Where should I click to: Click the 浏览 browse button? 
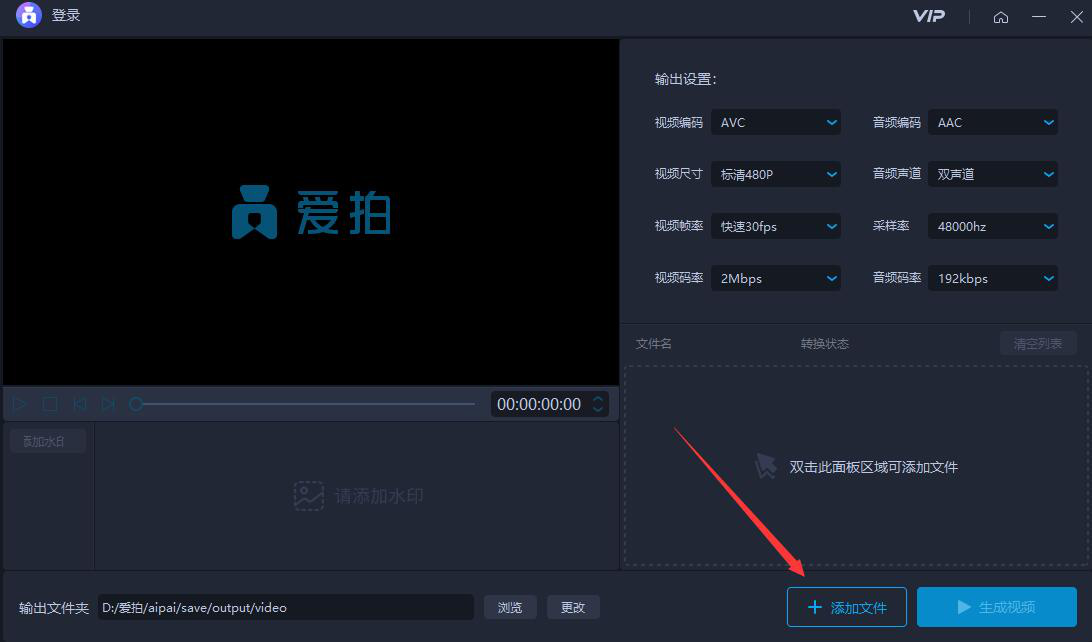510,607
